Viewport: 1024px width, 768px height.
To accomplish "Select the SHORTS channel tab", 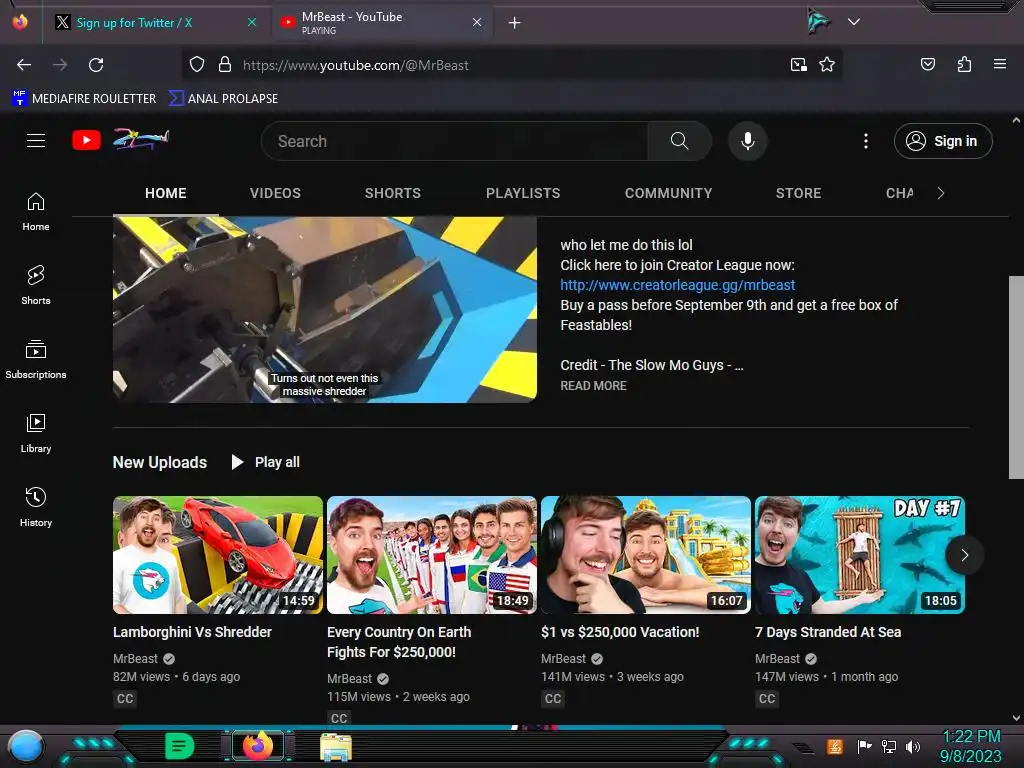I will point(392,193).
